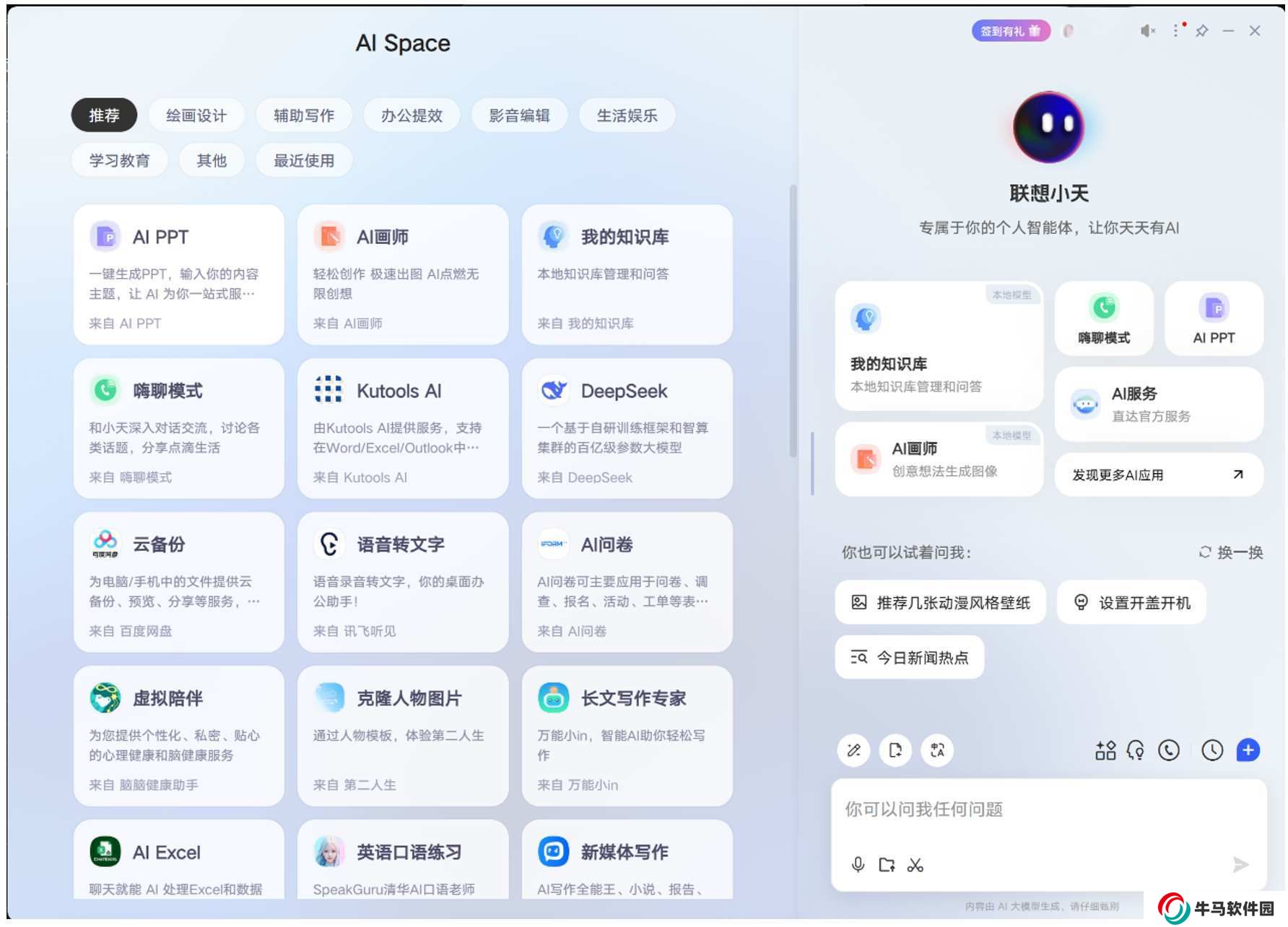The height and width of the screenshot is (927, 1288).
Task: Expand 发现更多AI应用 with its arrow
Action: (1237, 474)
